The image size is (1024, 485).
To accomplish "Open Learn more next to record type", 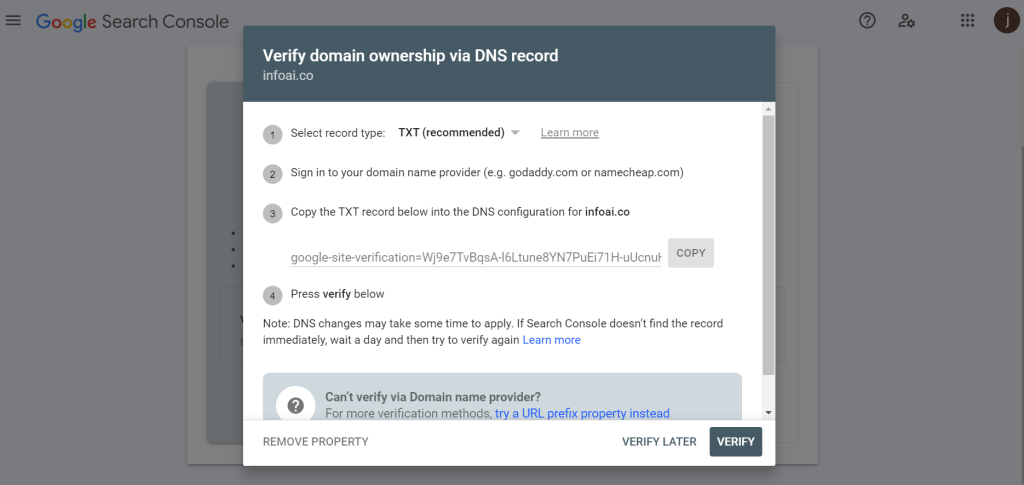I will (x=569, y=133).
